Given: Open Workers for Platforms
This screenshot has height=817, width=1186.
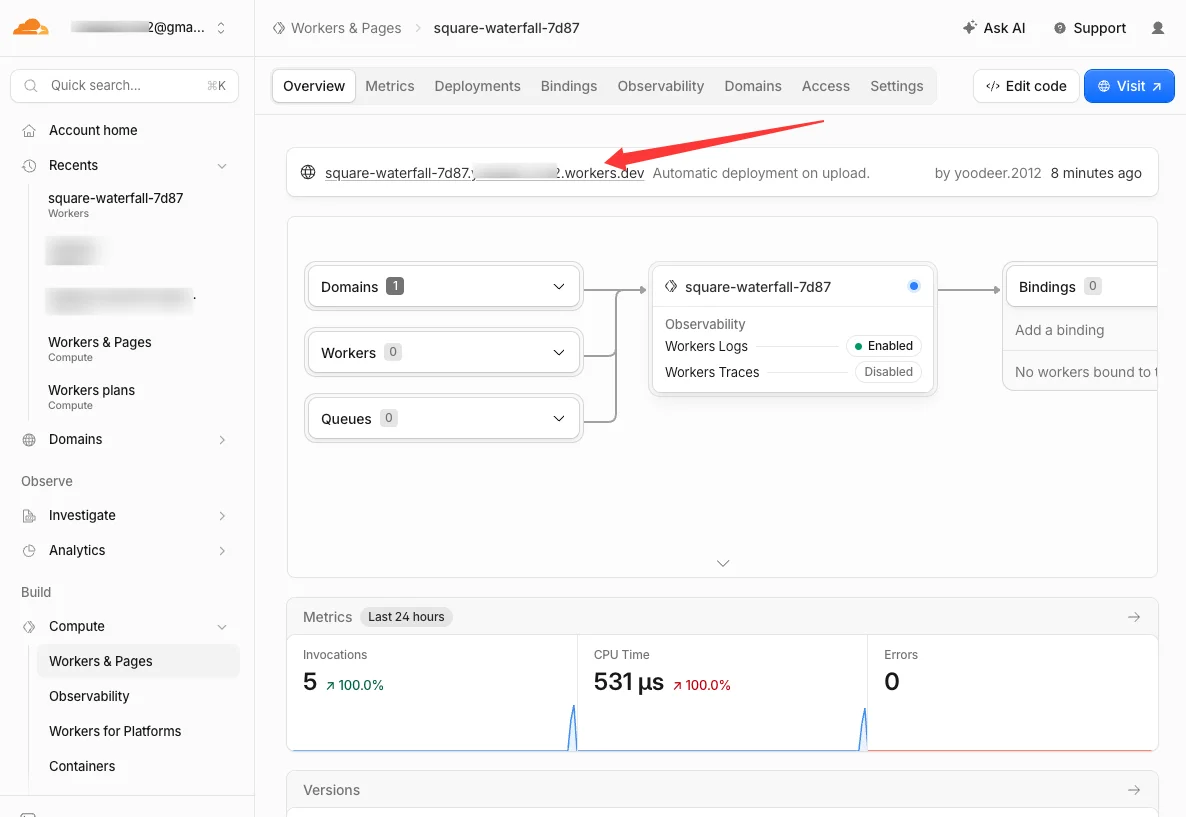Looking at the screenshot, I should click(115, 731).
